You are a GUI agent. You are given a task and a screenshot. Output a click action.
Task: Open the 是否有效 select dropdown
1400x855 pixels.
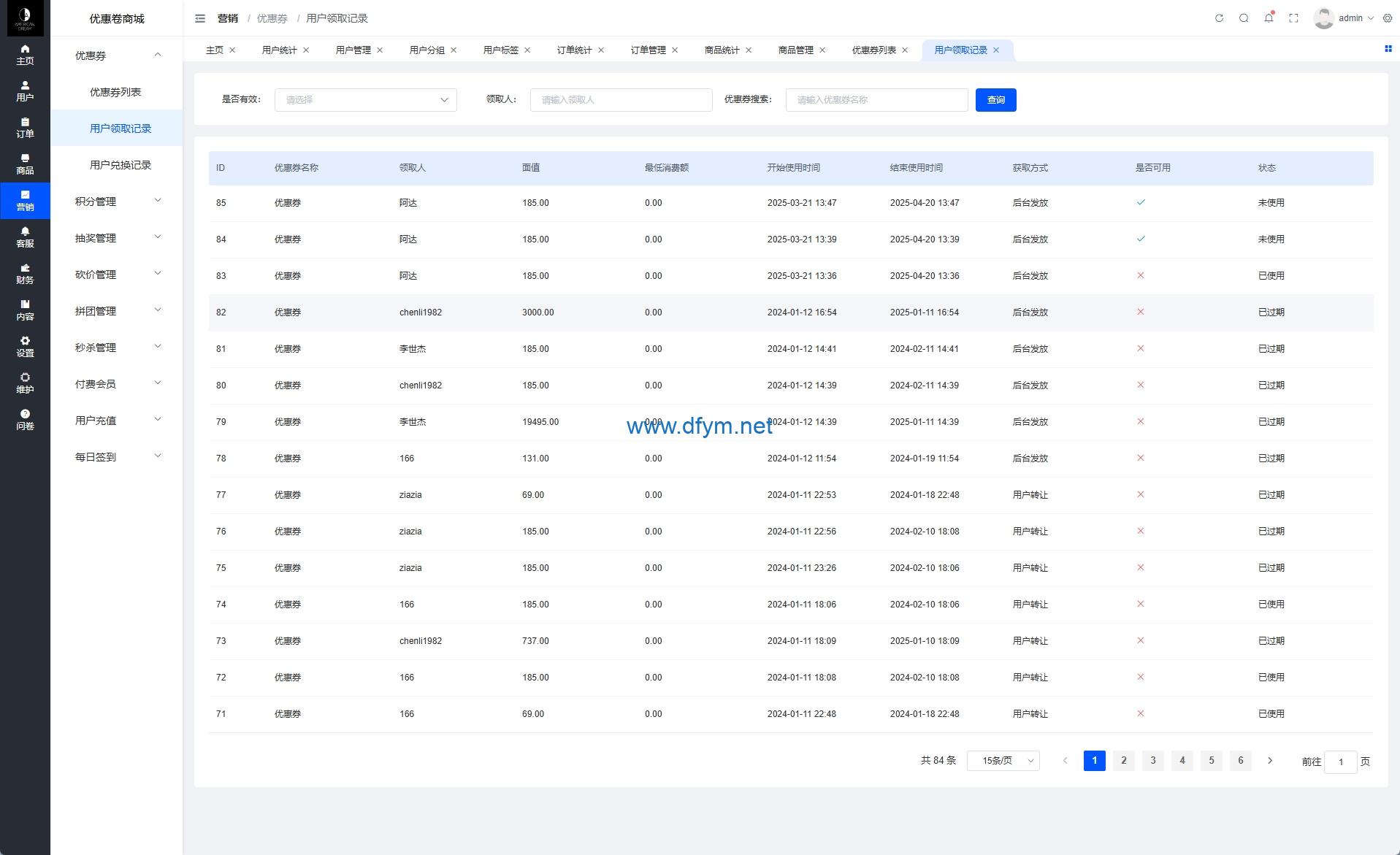366,100
